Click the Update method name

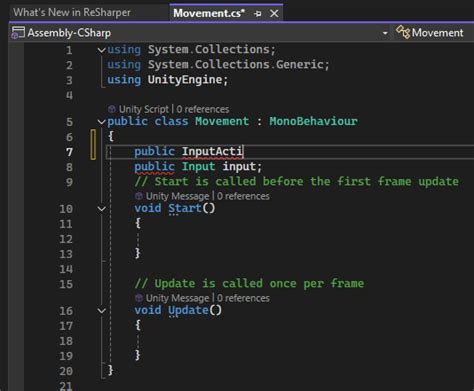(x=188, y=310)
